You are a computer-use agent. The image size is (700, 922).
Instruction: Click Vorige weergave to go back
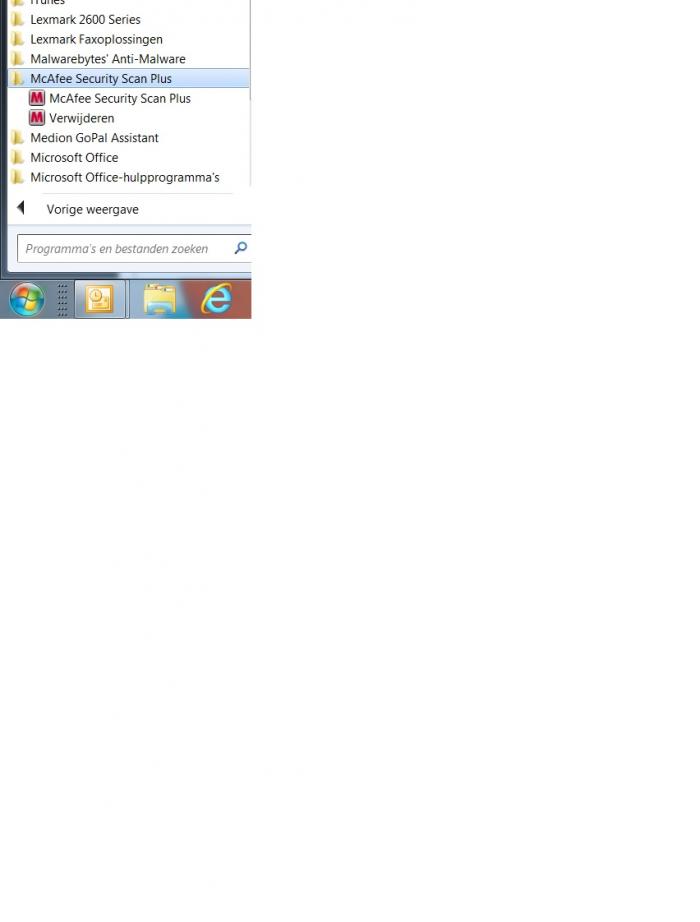click(92, 209)
